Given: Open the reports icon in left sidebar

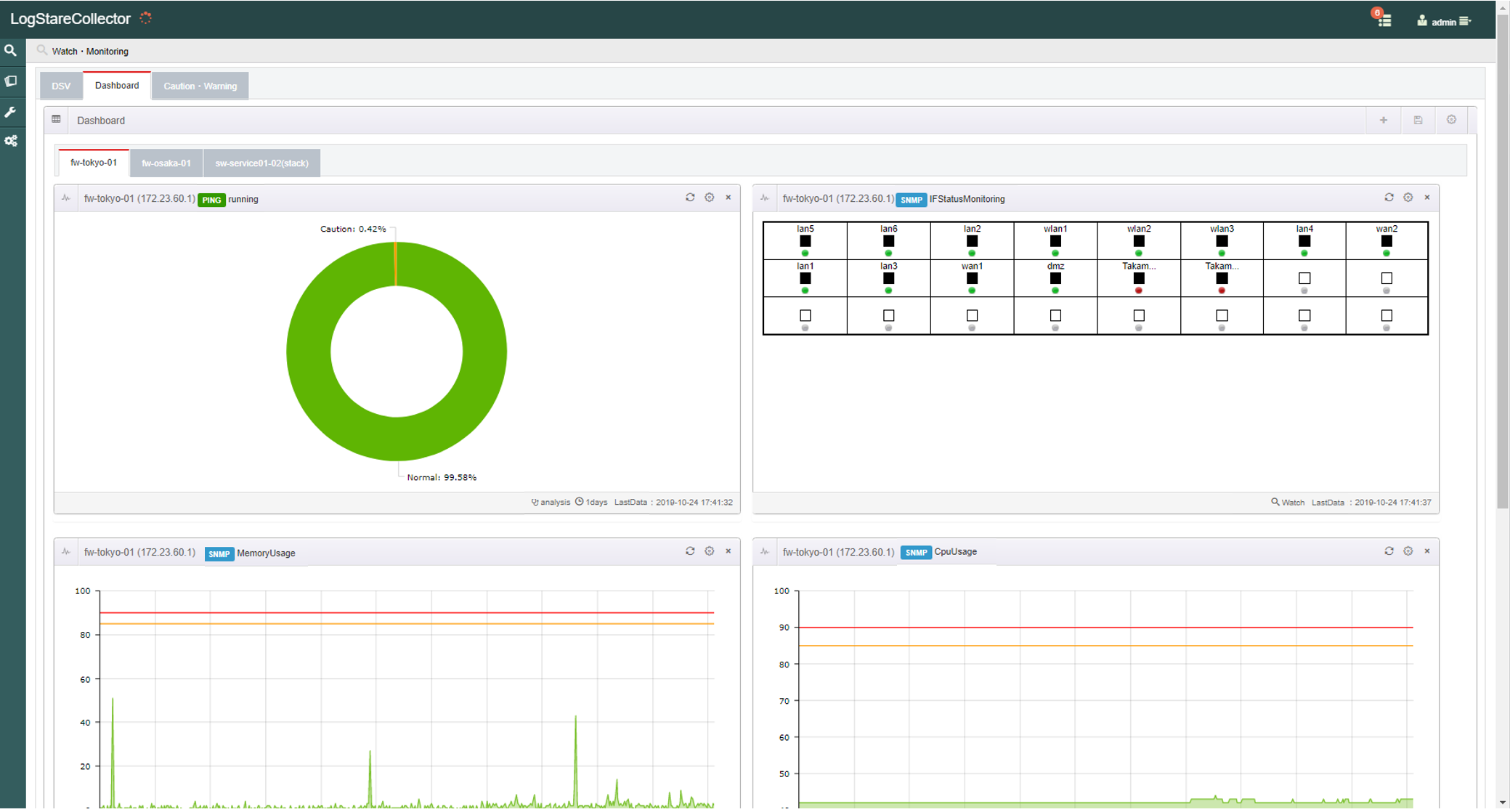Looking at the screenshot, I should (10, 81).
